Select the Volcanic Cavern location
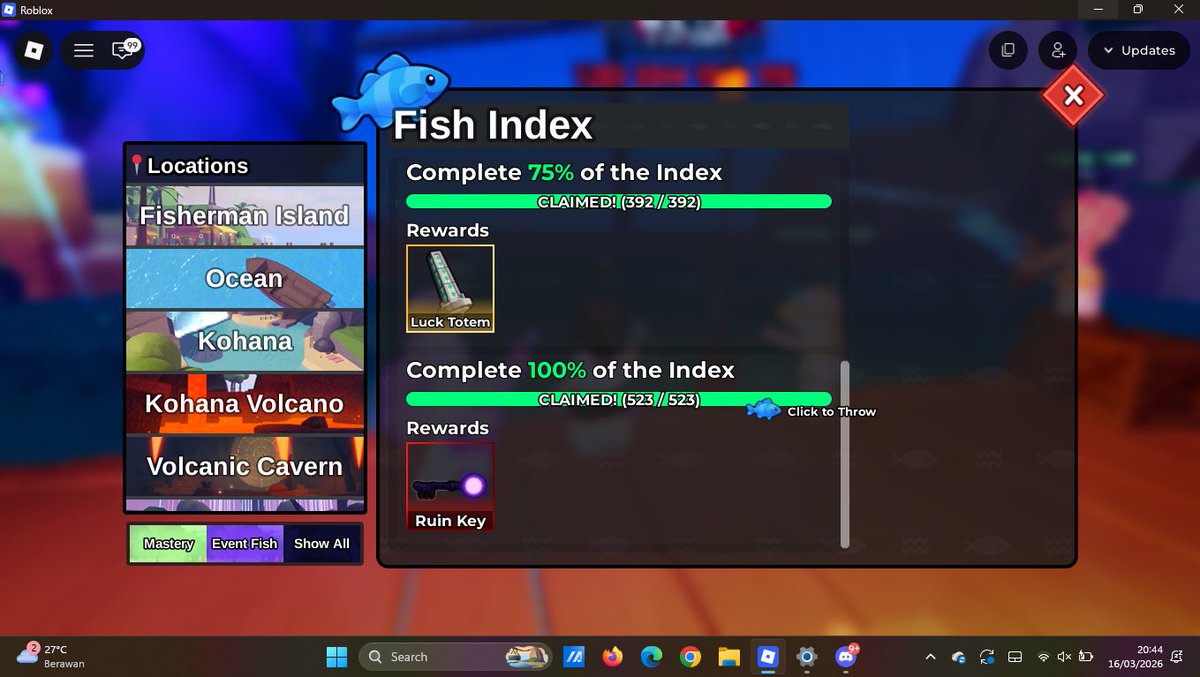This screenshot has width=1200, height=677. 245,466
